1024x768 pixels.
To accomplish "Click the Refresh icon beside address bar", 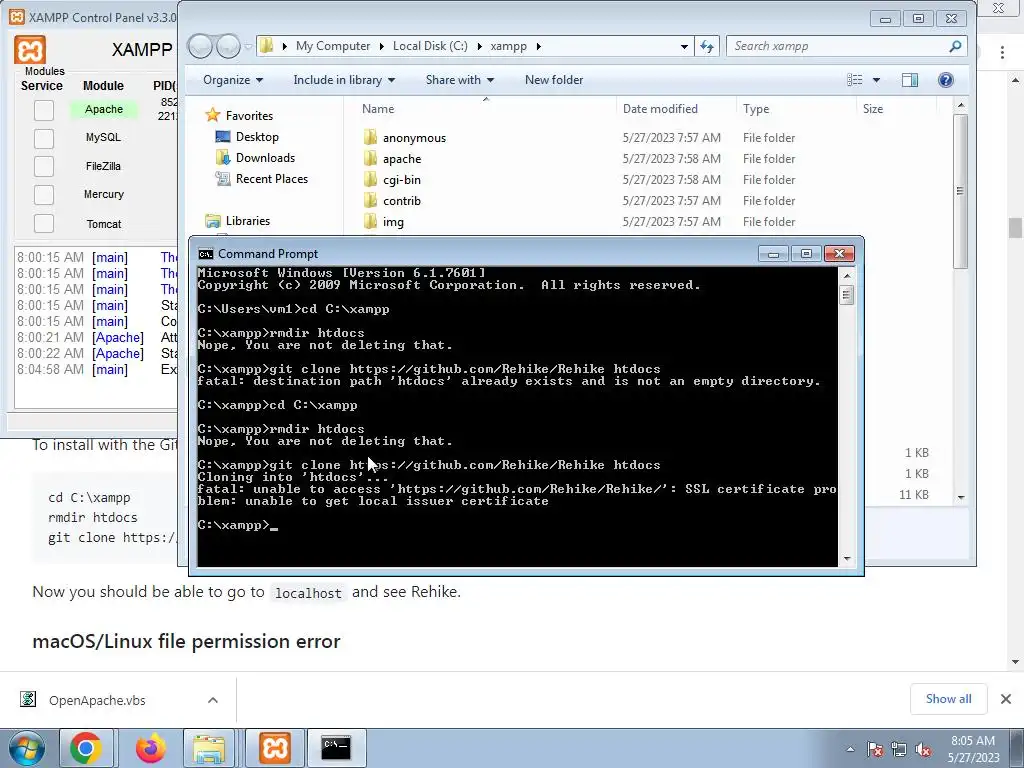I will point(707,46).
